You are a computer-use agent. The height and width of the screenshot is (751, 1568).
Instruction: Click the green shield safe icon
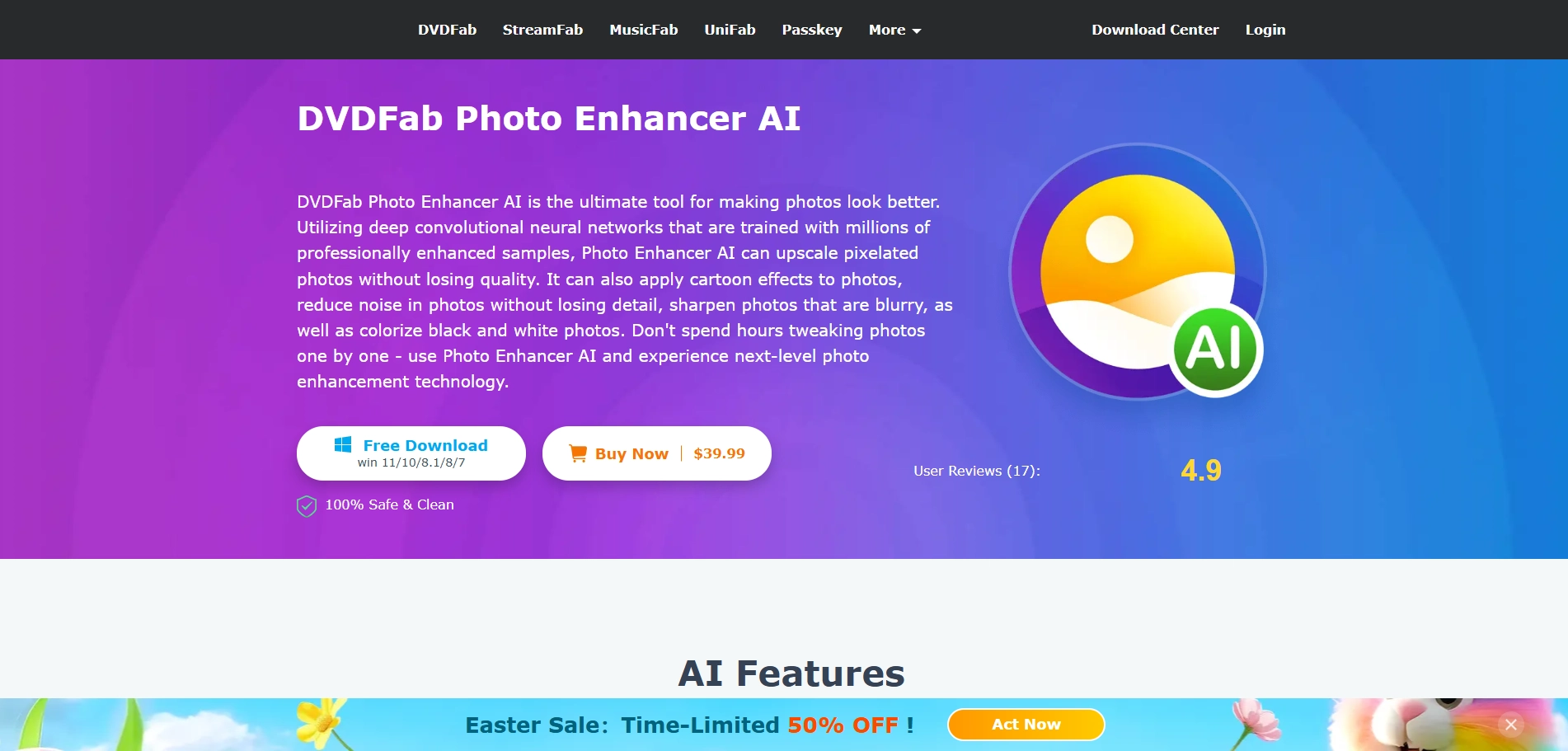click(x=307, y=505)
